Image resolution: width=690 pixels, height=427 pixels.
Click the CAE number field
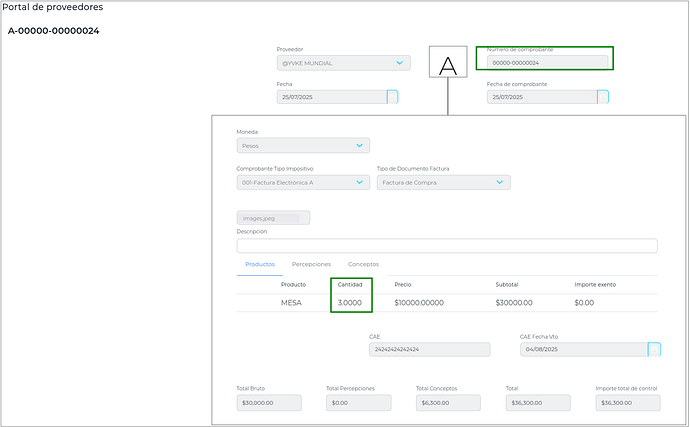point(430,350)
